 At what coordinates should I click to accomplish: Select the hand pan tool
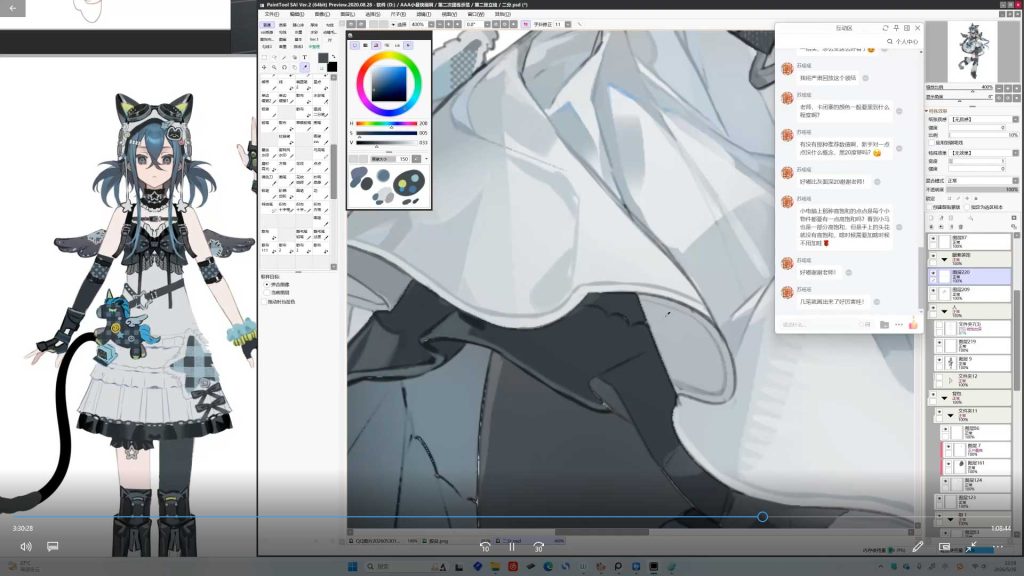coord(295,67)
